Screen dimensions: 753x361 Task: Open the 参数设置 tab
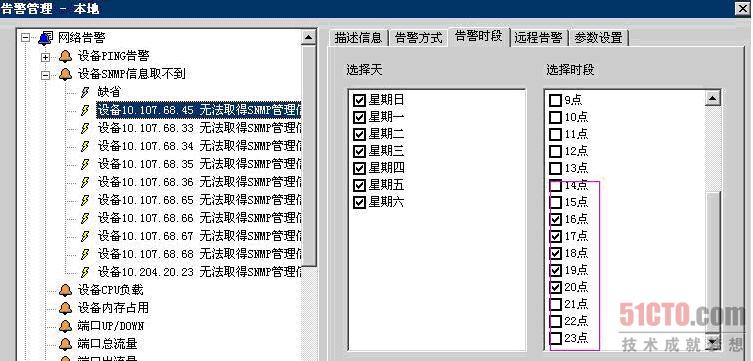coord(598,38)
